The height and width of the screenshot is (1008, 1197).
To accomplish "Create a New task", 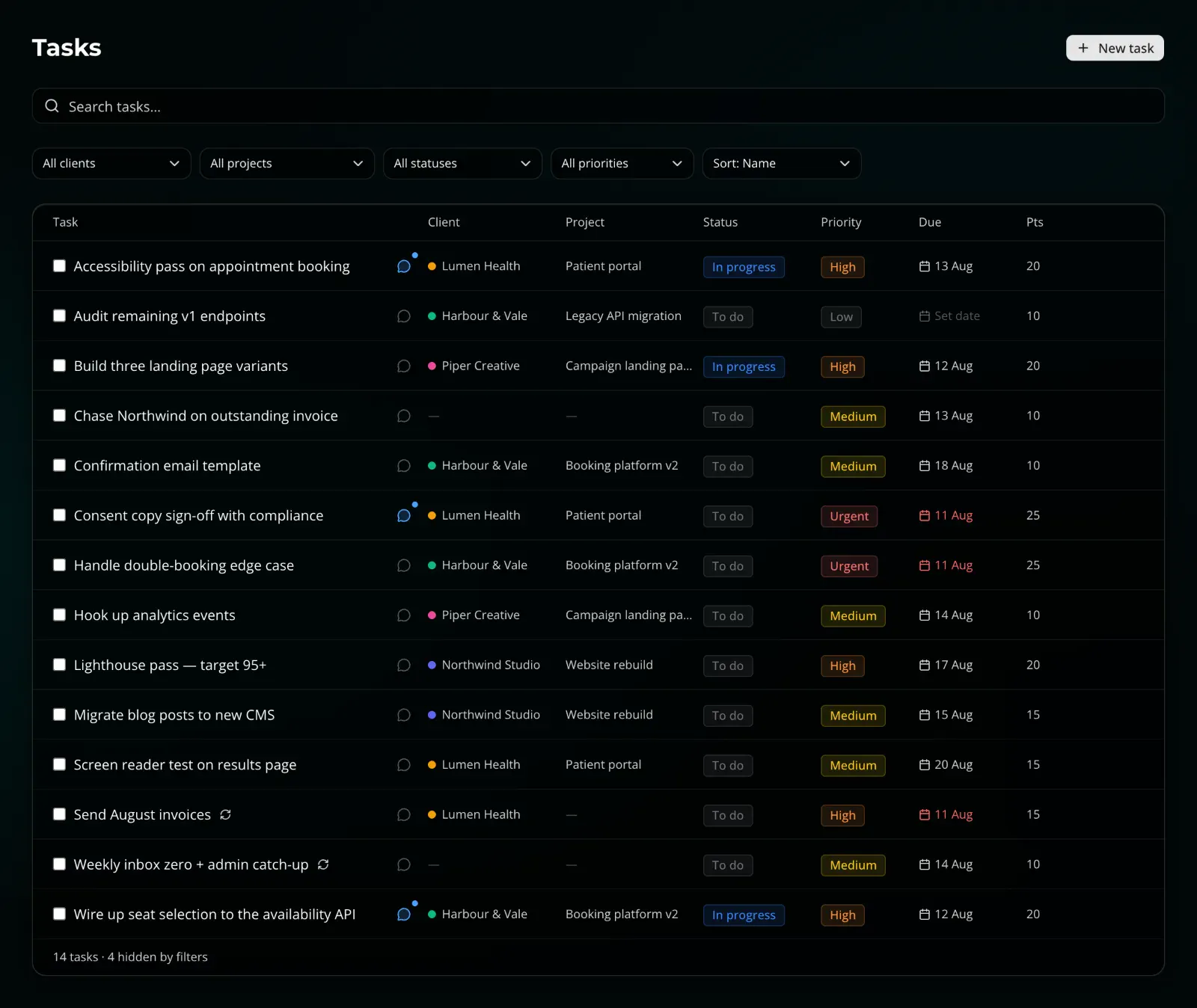I will [x=1115, y=48].
